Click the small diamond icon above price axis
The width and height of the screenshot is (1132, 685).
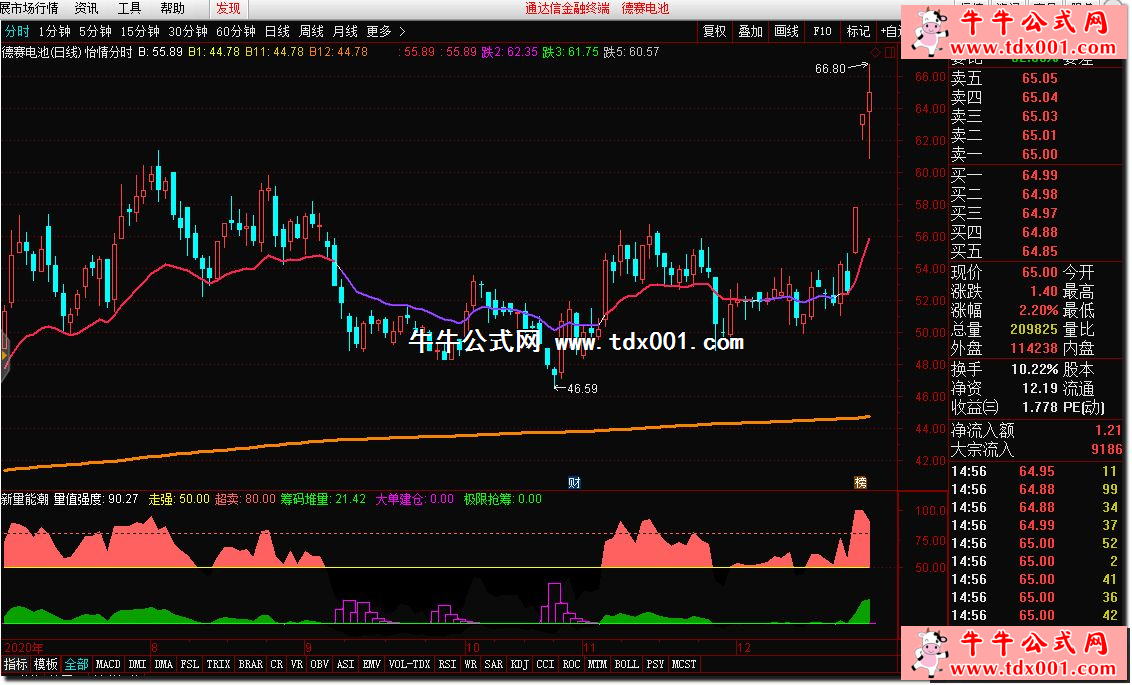tap(876, 52)
